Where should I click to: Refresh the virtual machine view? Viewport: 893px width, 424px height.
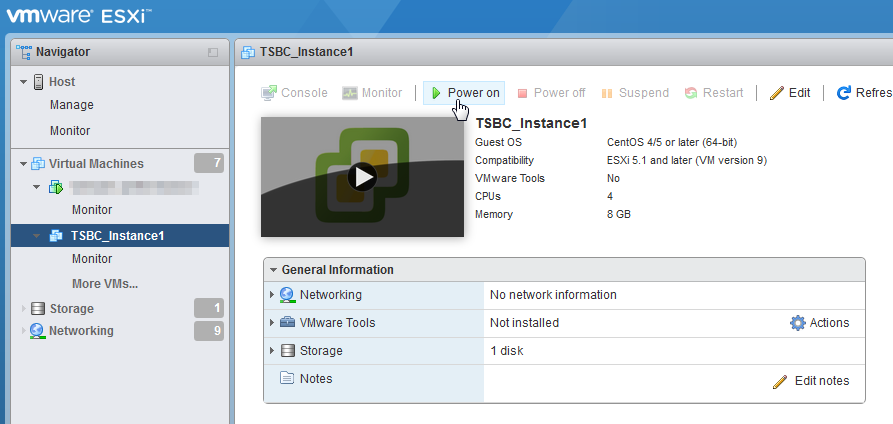pos(864,93)
